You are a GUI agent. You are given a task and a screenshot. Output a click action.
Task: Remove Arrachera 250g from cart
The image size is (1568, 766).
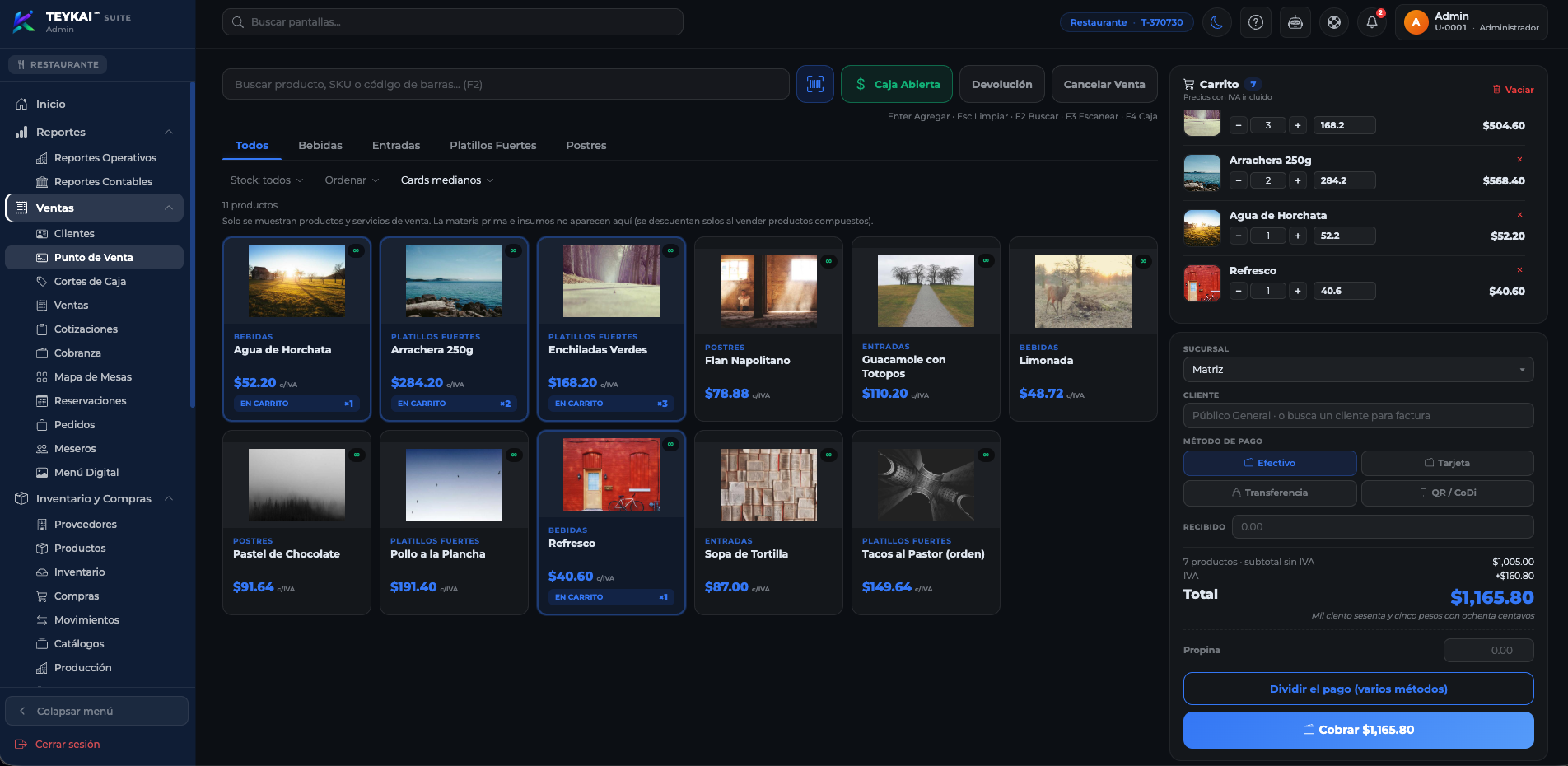pos(1519,160)
